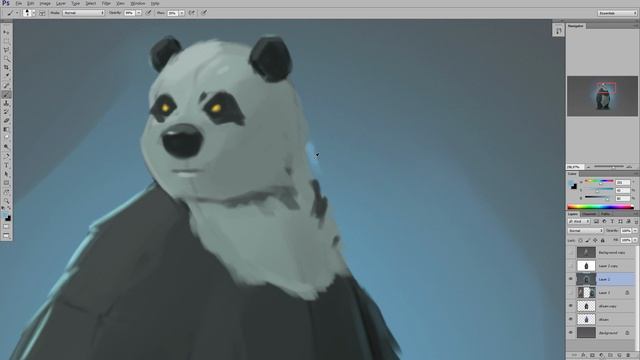Switch to the Channels tab
This screenshot has height=360, width=640.
coord(589,214)
